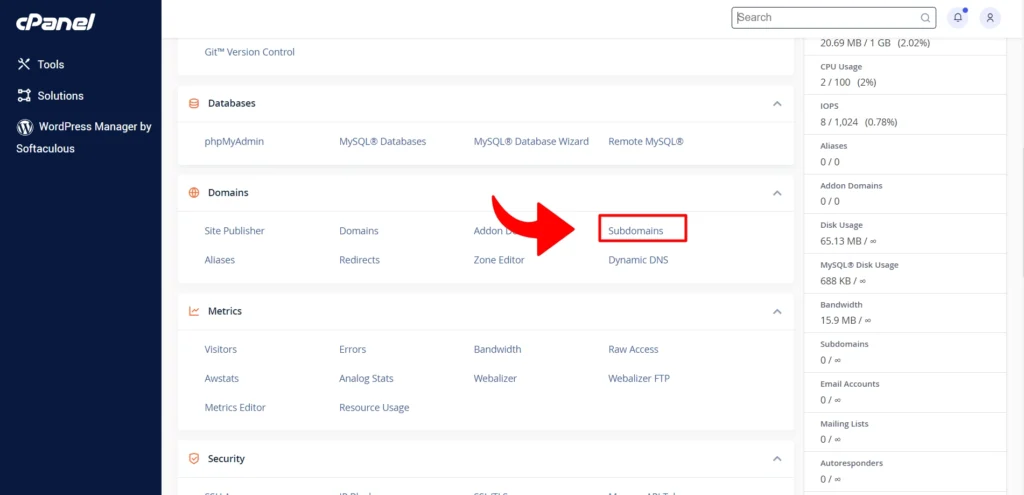Image resolution: width=1024 pixels, height=495 pixels.
Task: Open the Domains link
Action: 359,231
